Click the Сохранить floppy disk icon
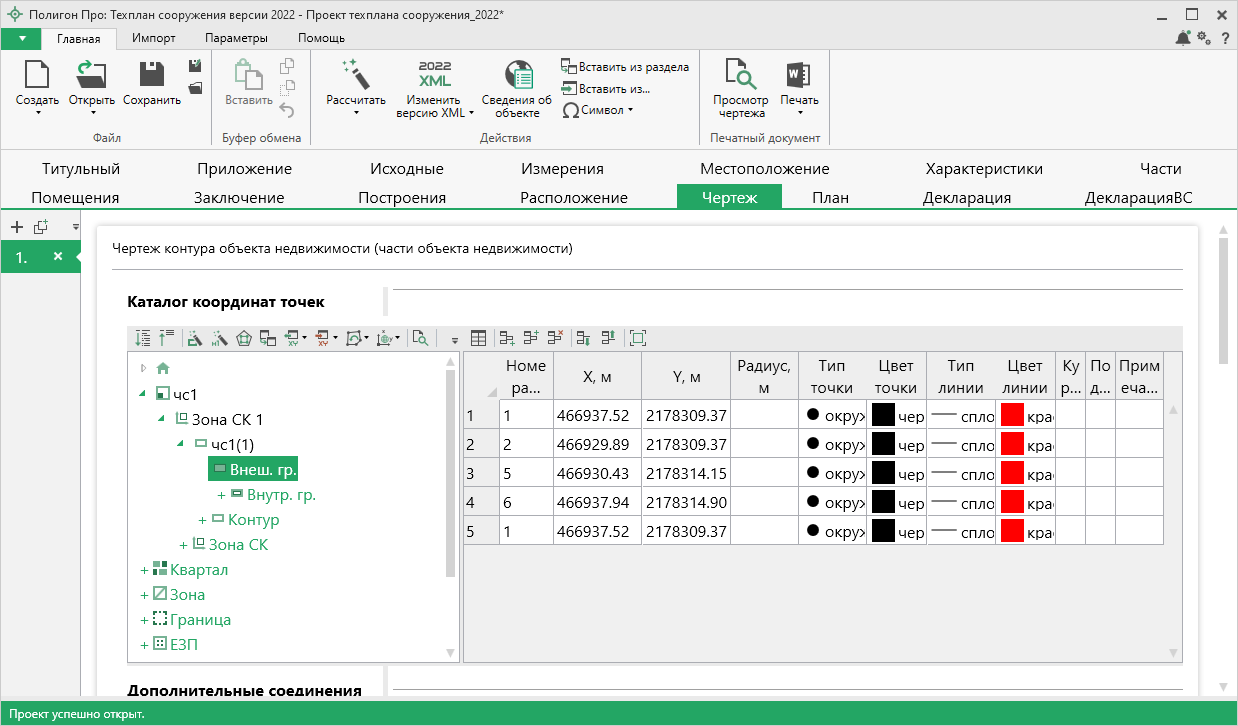This screenshot has width=1238, height=726. click(x=152, y=74)
